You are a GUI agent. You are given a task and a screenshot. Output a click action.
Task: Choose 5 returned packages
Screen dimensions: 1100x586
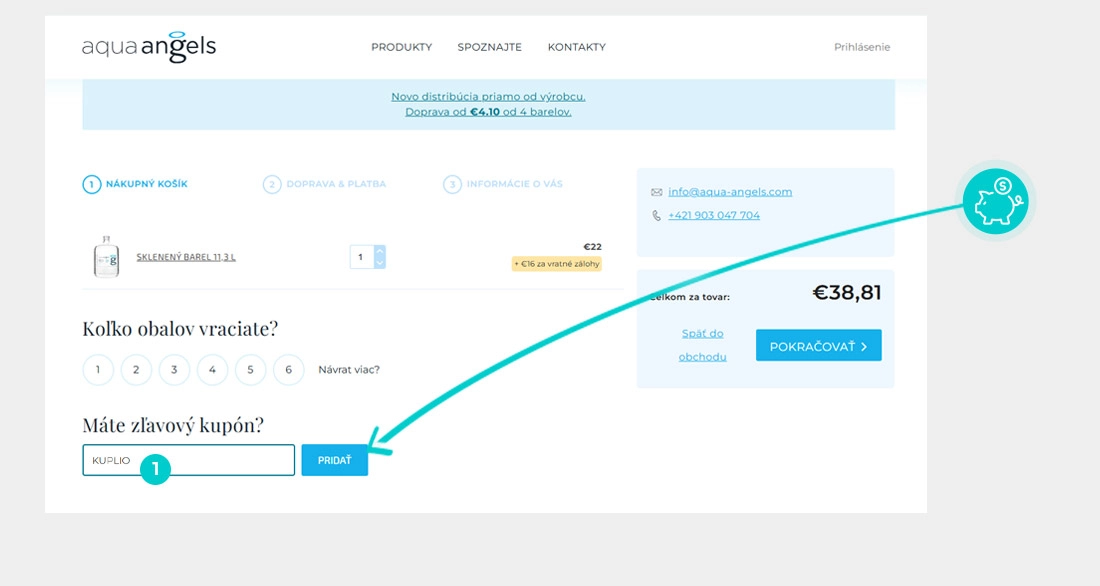pos(250,370)
